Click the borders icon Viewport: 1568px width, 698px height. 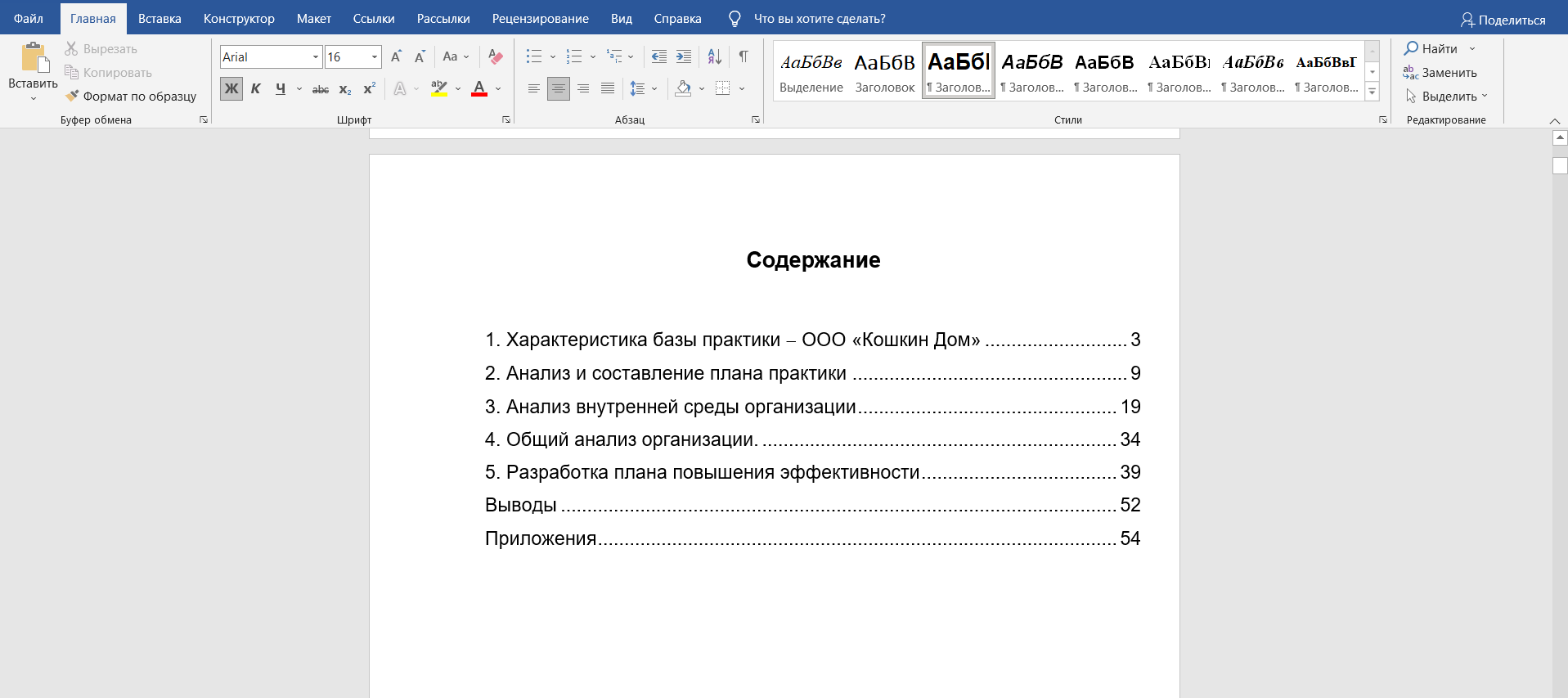point(722,88)
